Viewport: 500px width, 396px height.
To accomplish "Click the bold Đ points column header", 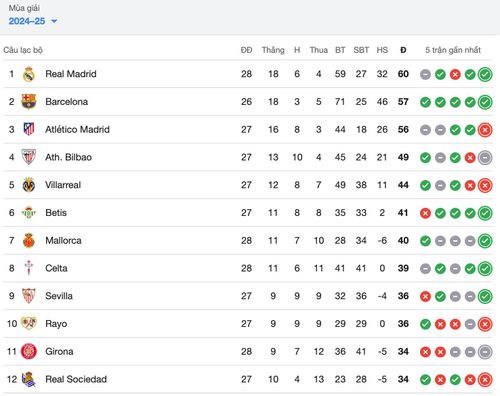I will (x=403, y=50).
